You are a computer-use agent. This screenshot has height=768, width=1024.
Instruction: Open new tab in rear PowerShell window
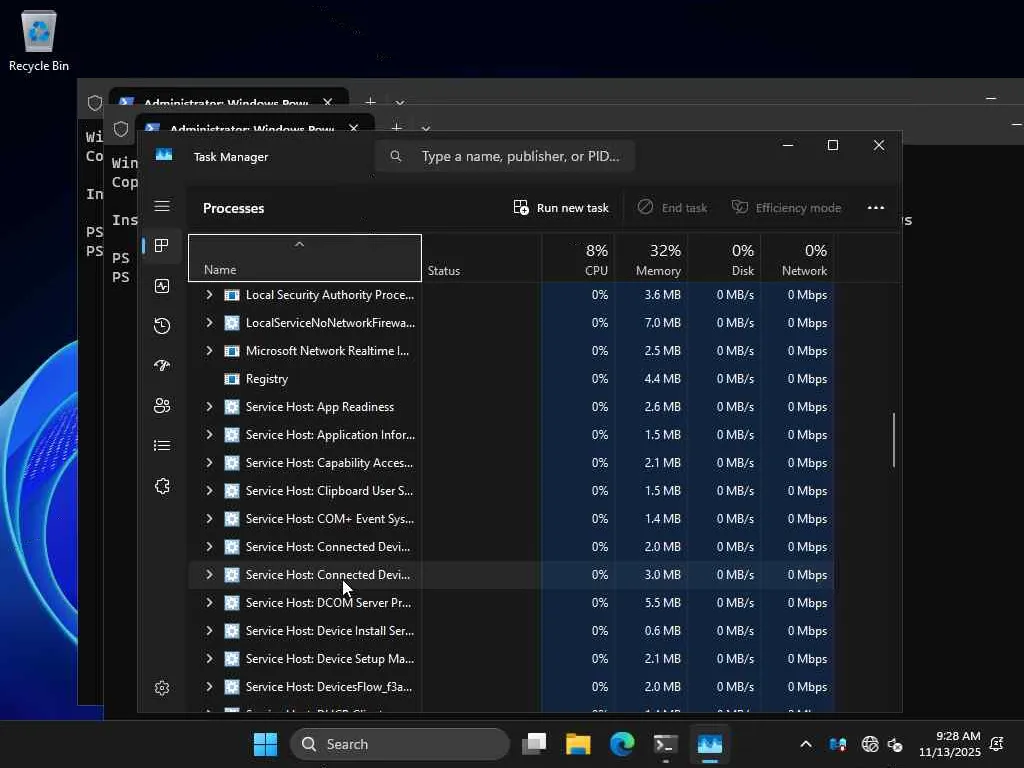coord(370,102)
